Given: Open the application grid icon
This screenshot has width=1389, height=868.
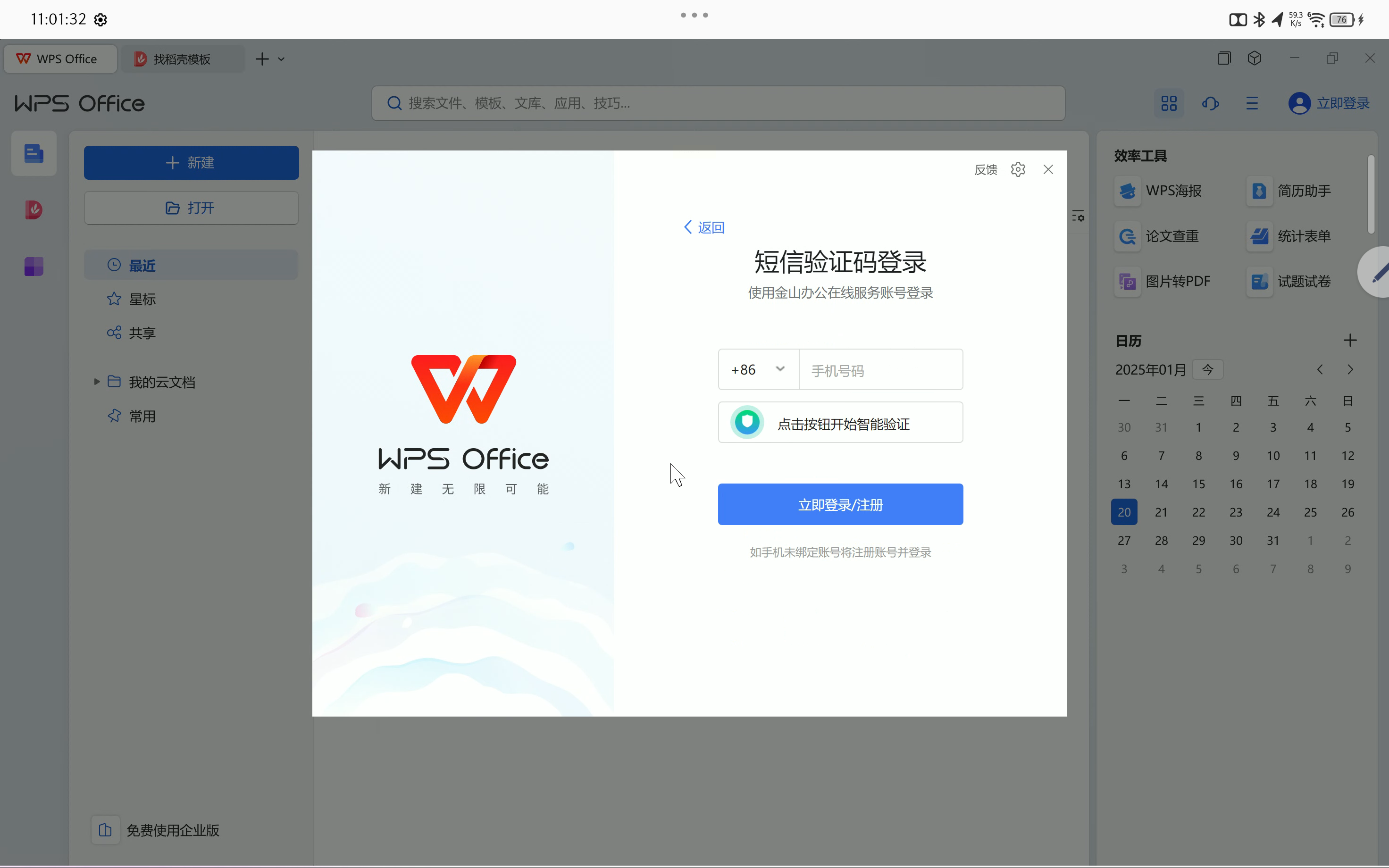Looking at the screenshot, I should pos(1169,103).
